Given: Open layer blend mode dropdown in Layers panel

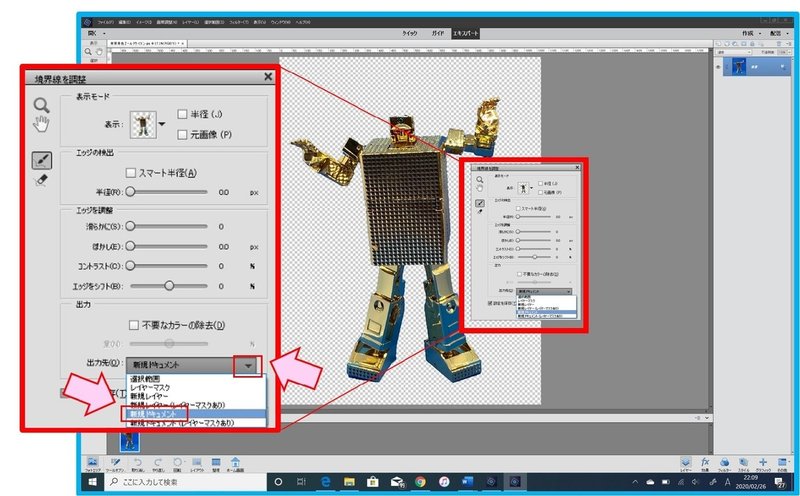Looking at the screenshot, I should (x=734, y=52).
